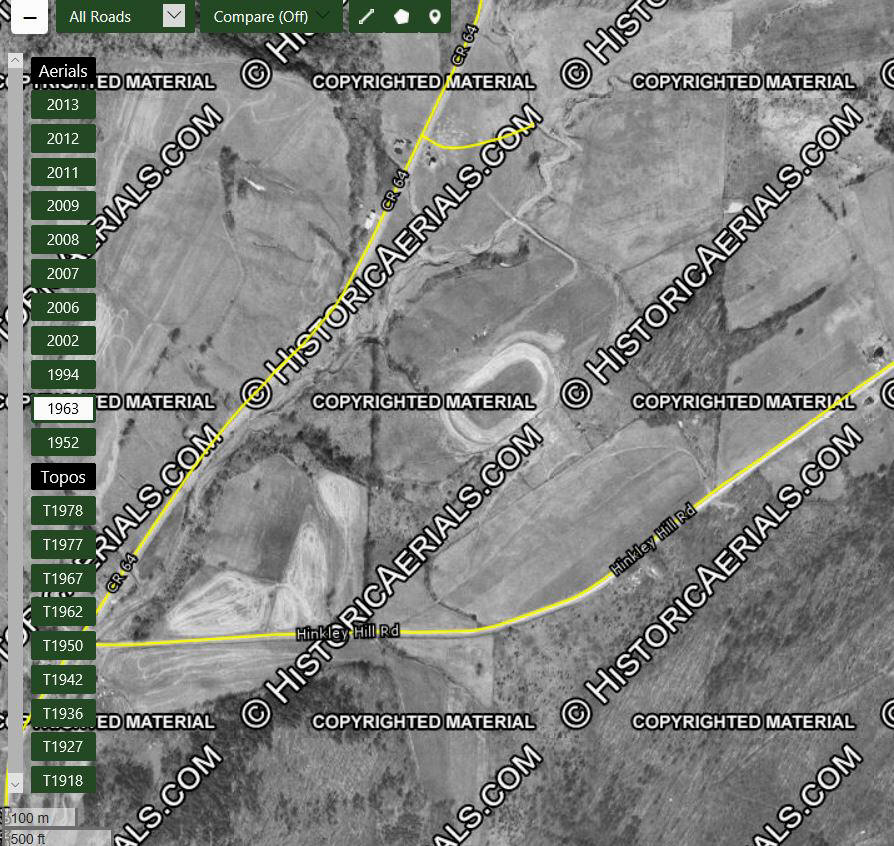Click the zoom out minus button
The width and height of the screenshot is (894, 846).
pos(29,17)
